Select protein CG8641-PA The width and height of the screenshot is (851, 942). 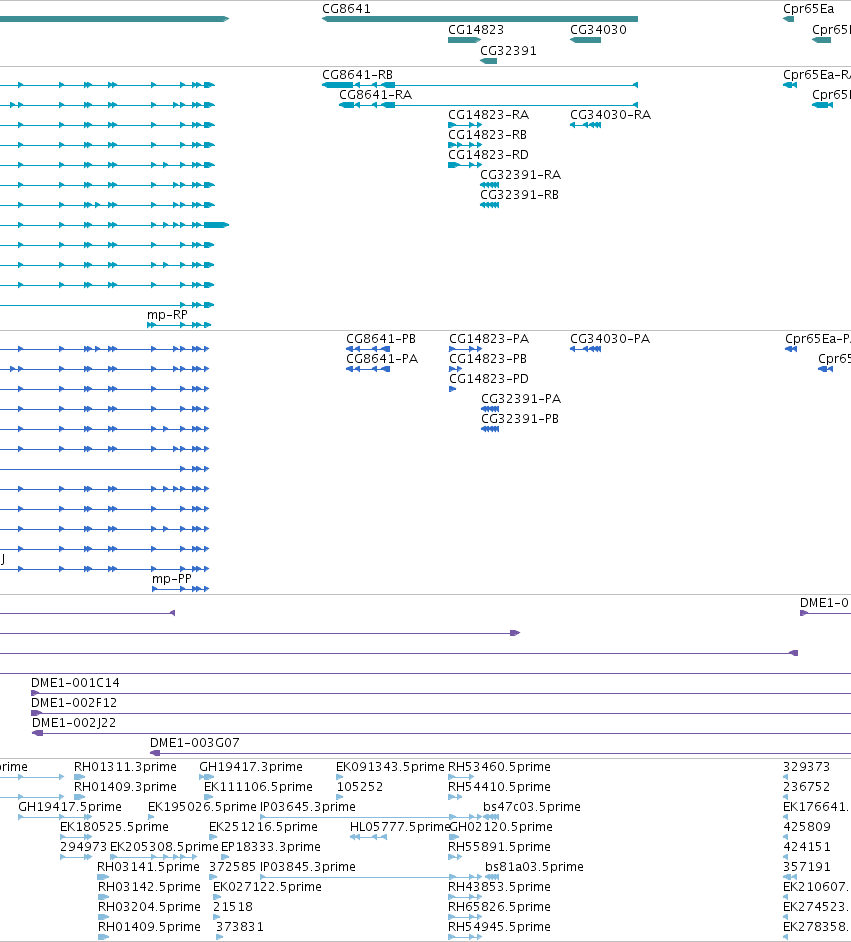(382, 359)
